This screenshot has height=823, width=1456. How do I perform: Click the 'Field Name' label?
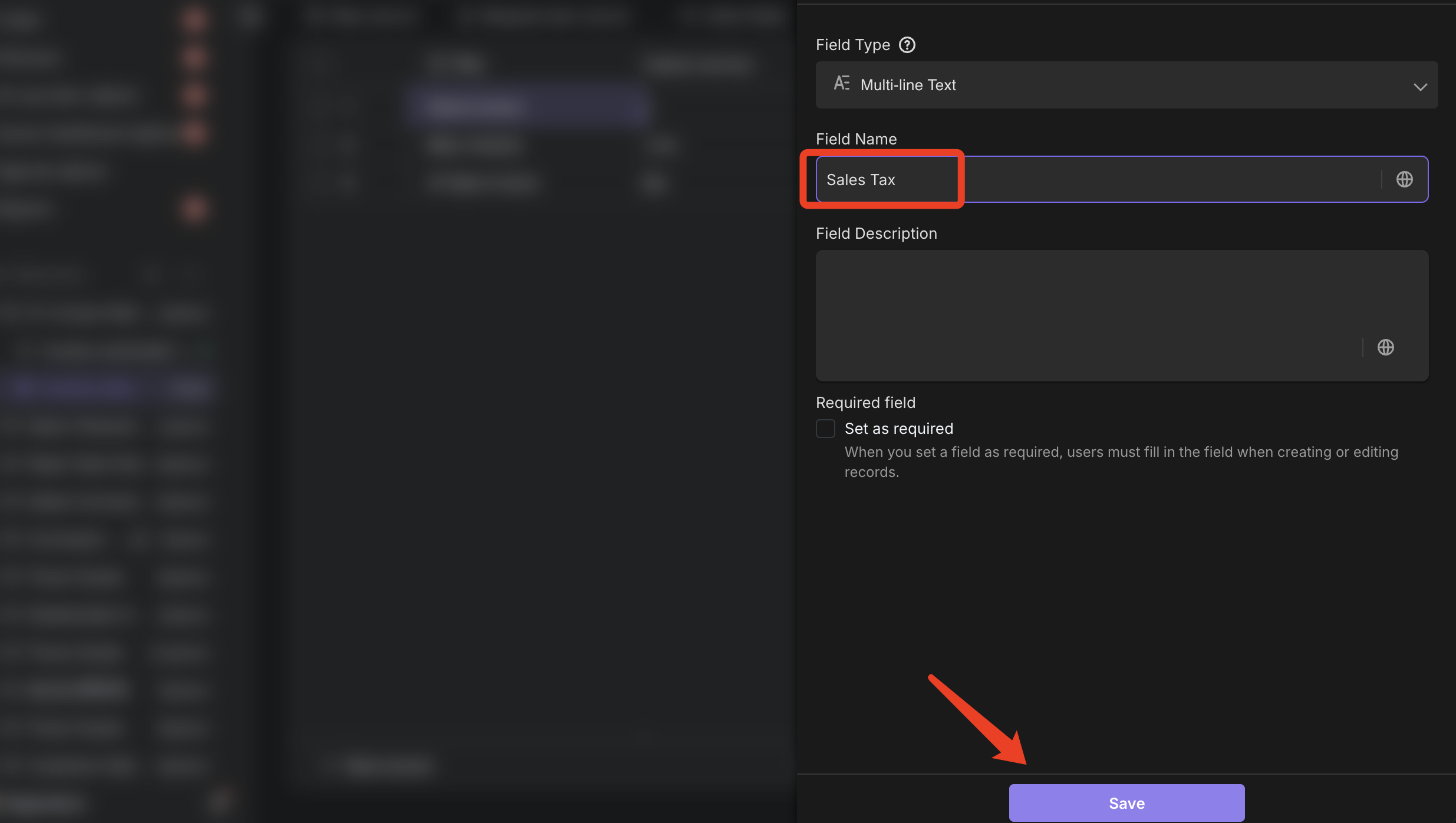pyautogui.click(x=856, y=139)
